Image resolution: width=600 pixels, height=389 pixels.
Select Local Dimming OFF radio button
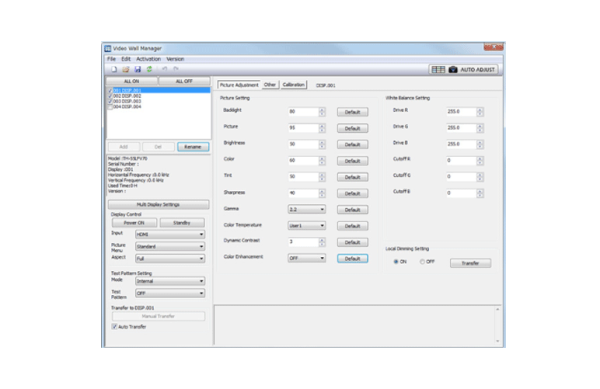click(422, 262)
